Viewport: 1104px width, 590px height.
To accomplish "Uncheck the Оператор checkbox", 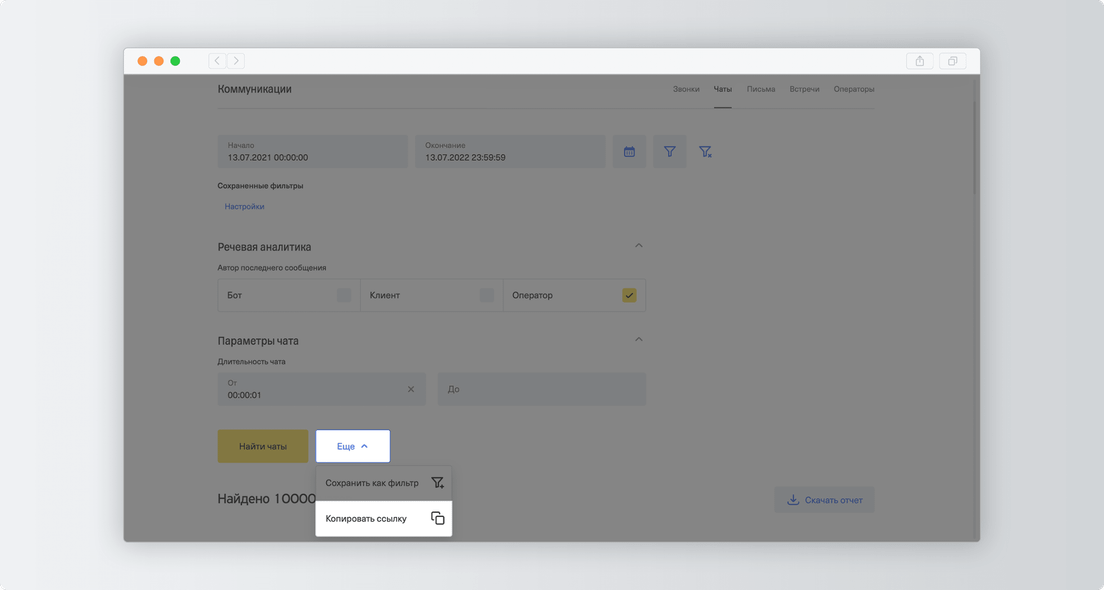I will pos(629,295).
